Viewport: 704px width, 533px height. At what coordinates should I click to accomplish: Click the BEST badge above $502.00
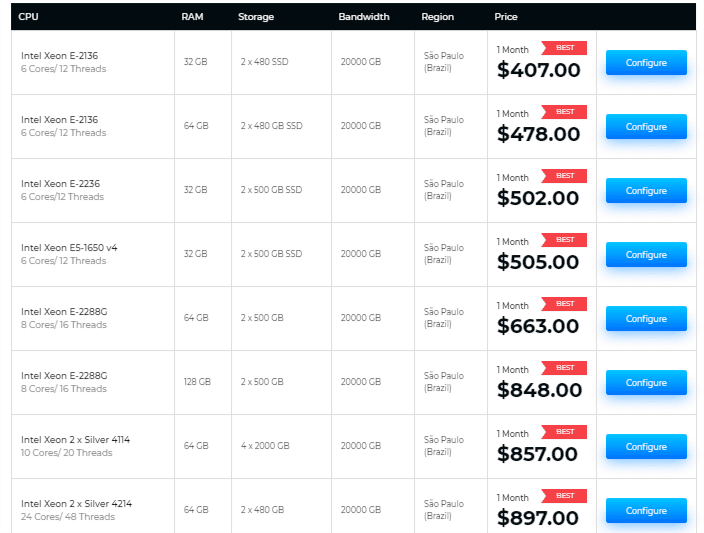tap(564, 176)
